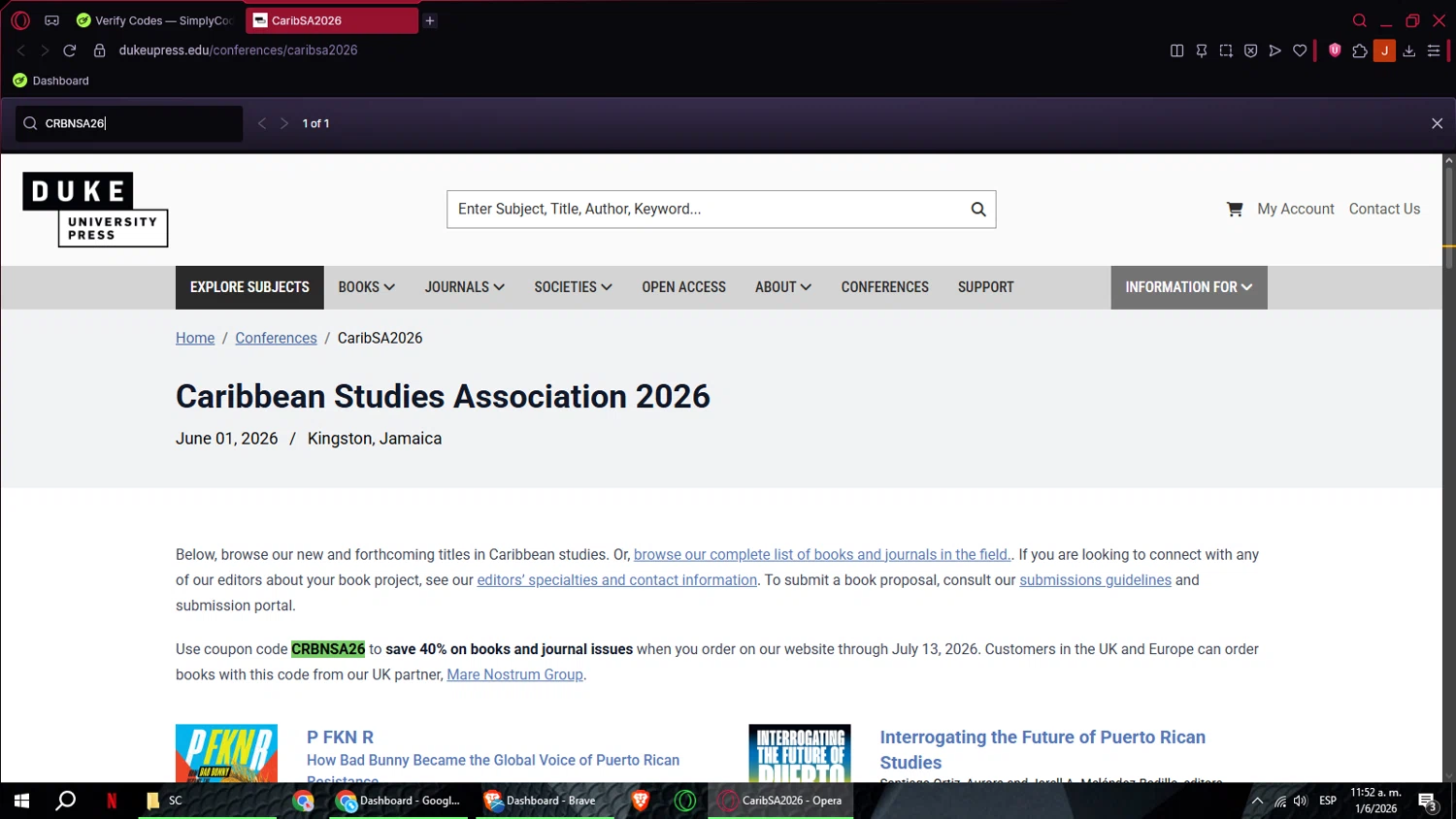Bookmark this page with the heart icon

tap(1300, 50)
